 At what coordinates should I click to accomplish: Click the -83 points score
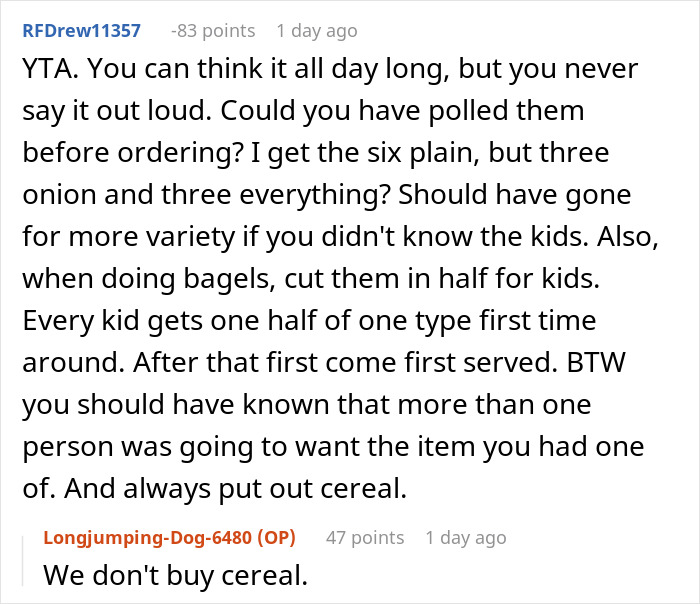tap(212, 31)
